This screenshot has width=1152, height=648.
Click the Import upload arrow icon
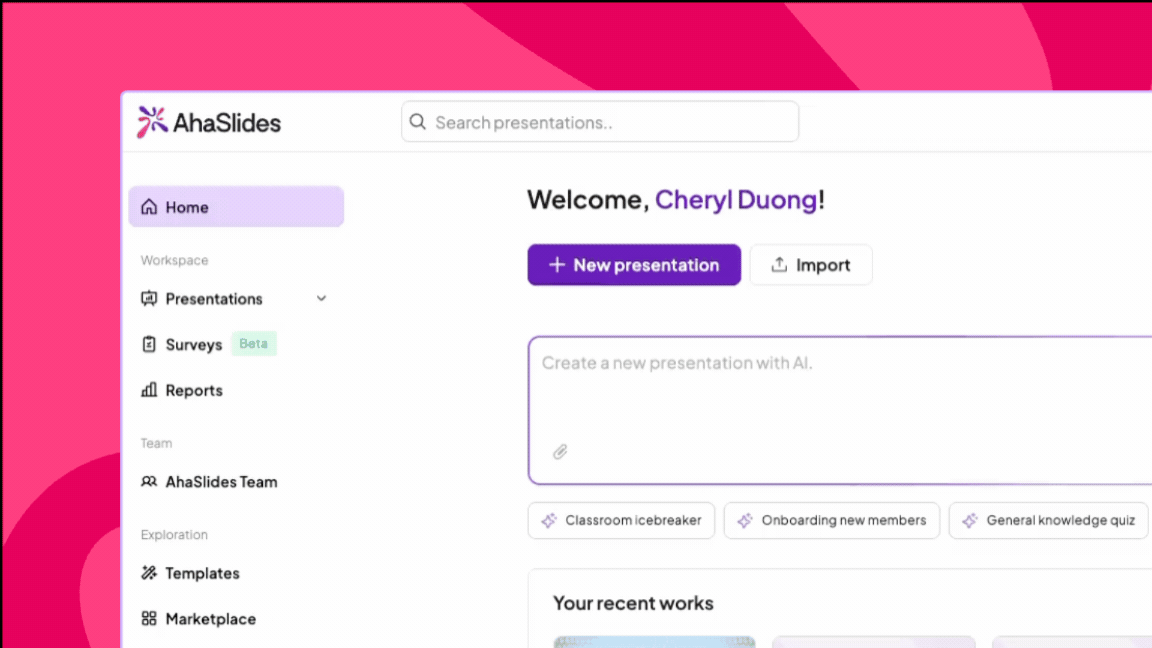(x=779, y=264)
